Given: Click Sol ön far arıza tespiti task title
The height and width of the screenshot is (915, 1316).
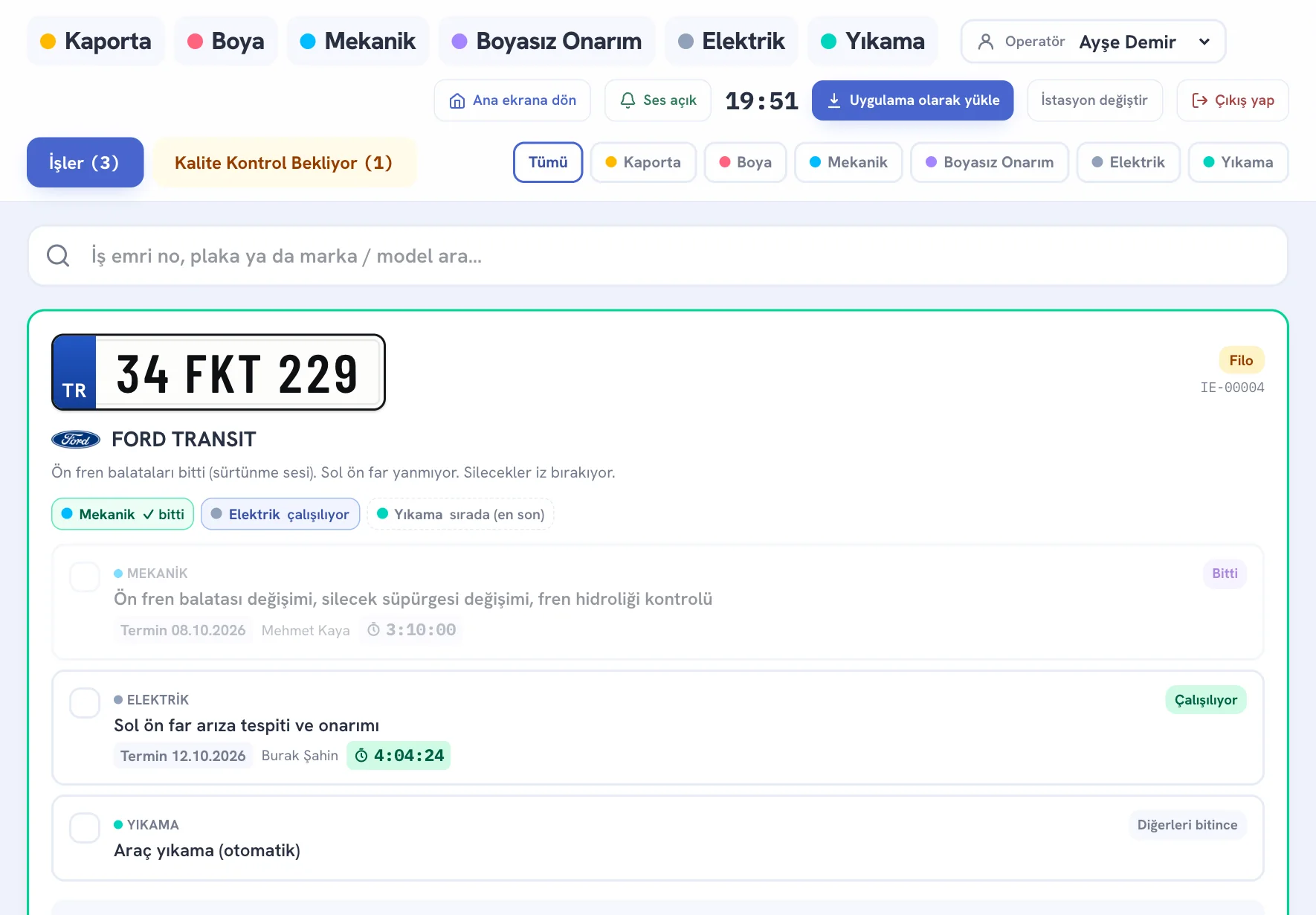Looking at the screenshot, I should point(246,725).
